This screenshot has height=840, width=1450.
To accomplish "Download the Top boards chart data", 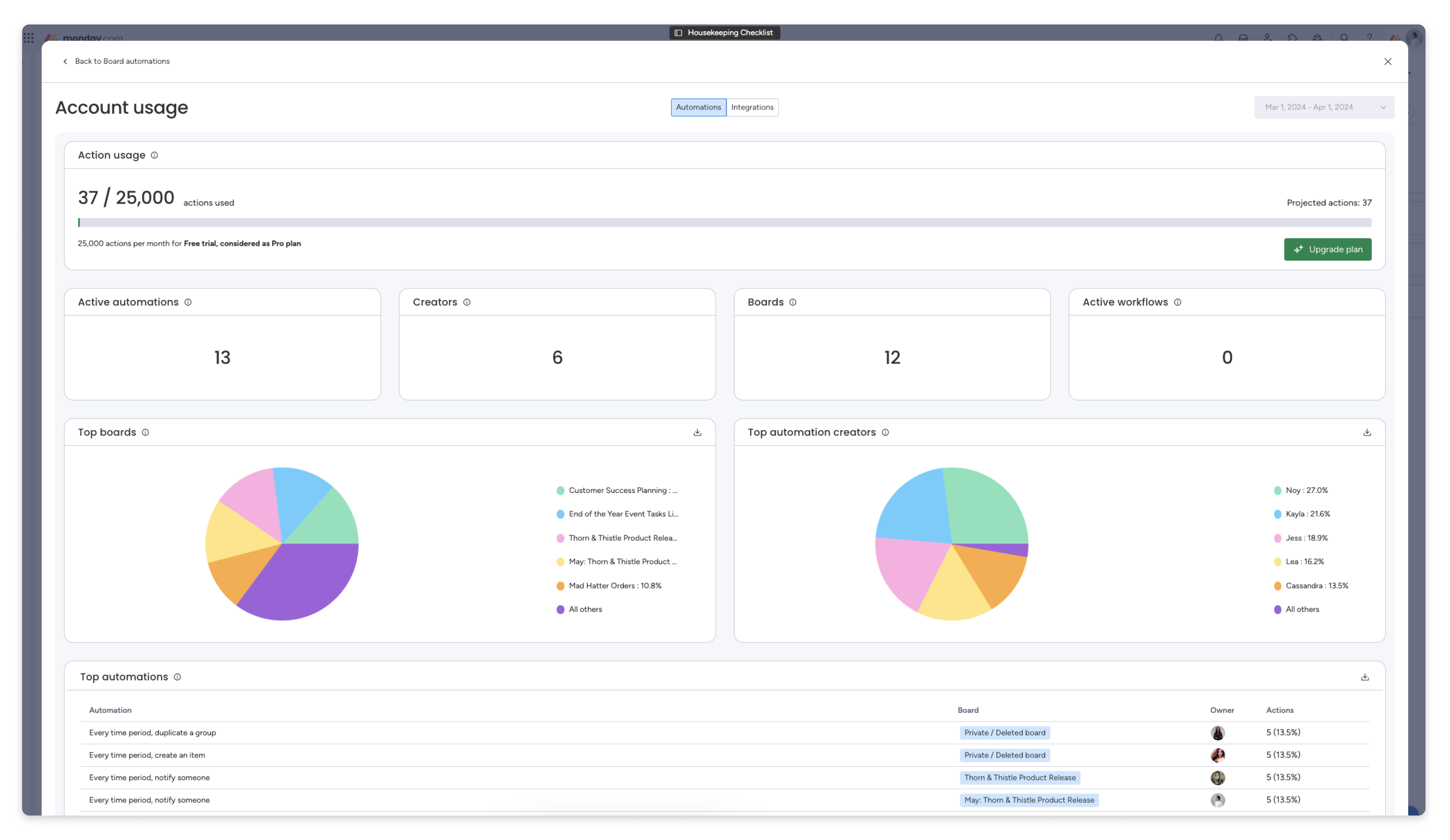I will click(697, 432).
